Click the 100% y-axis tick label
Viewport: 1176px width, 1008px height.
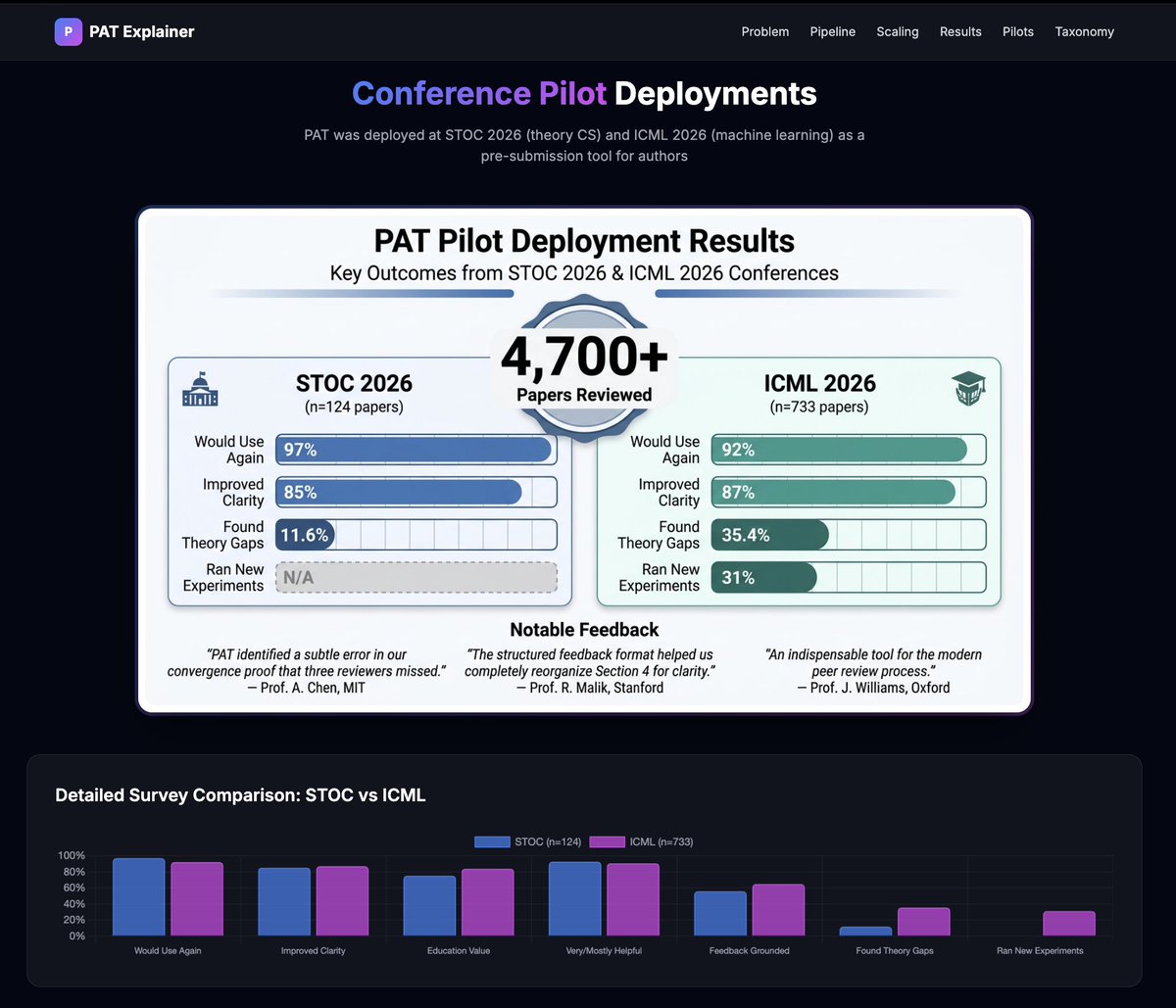[x=72, y=855]
